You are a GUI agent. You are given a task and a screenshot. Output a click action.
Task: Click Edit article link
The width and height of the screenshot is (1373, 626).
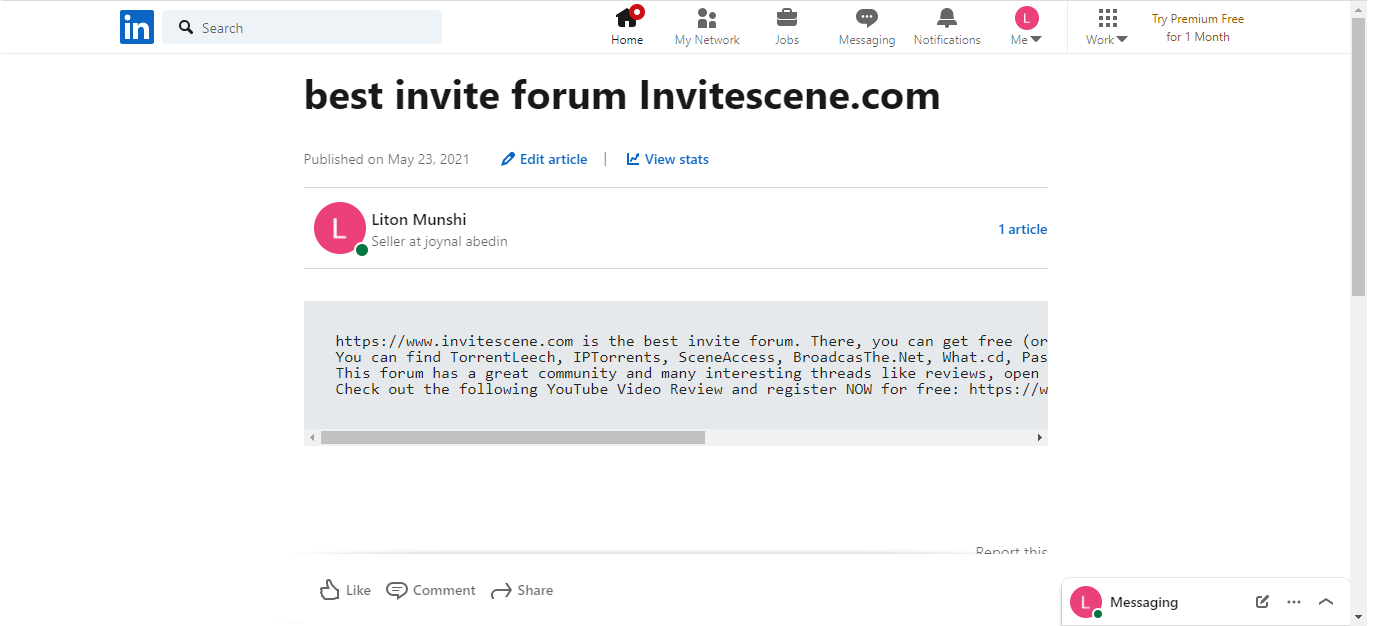point(545,159)
